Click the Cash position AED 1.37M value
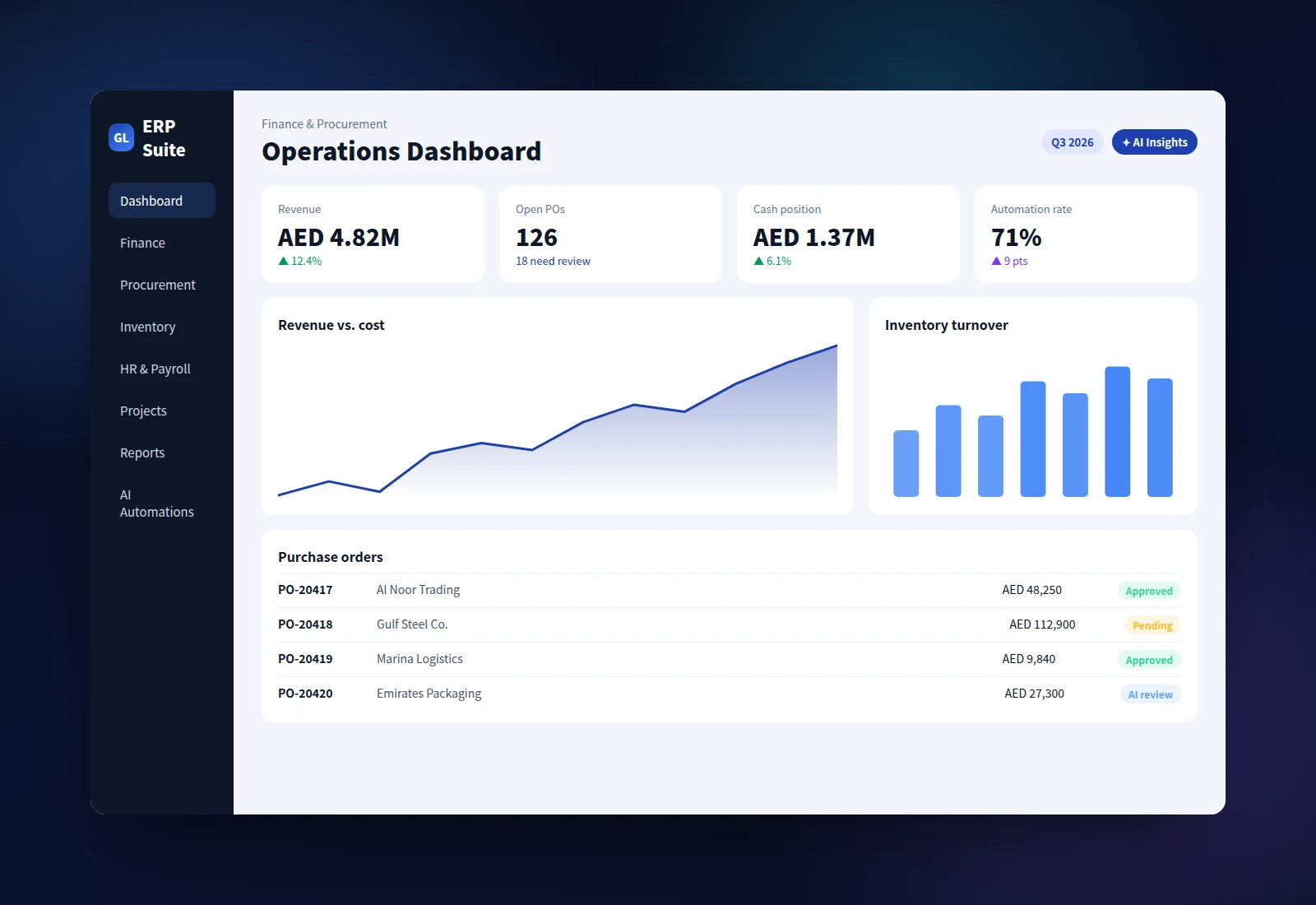The height and width of the screenshot is (905, 1316). click(813, 238)
